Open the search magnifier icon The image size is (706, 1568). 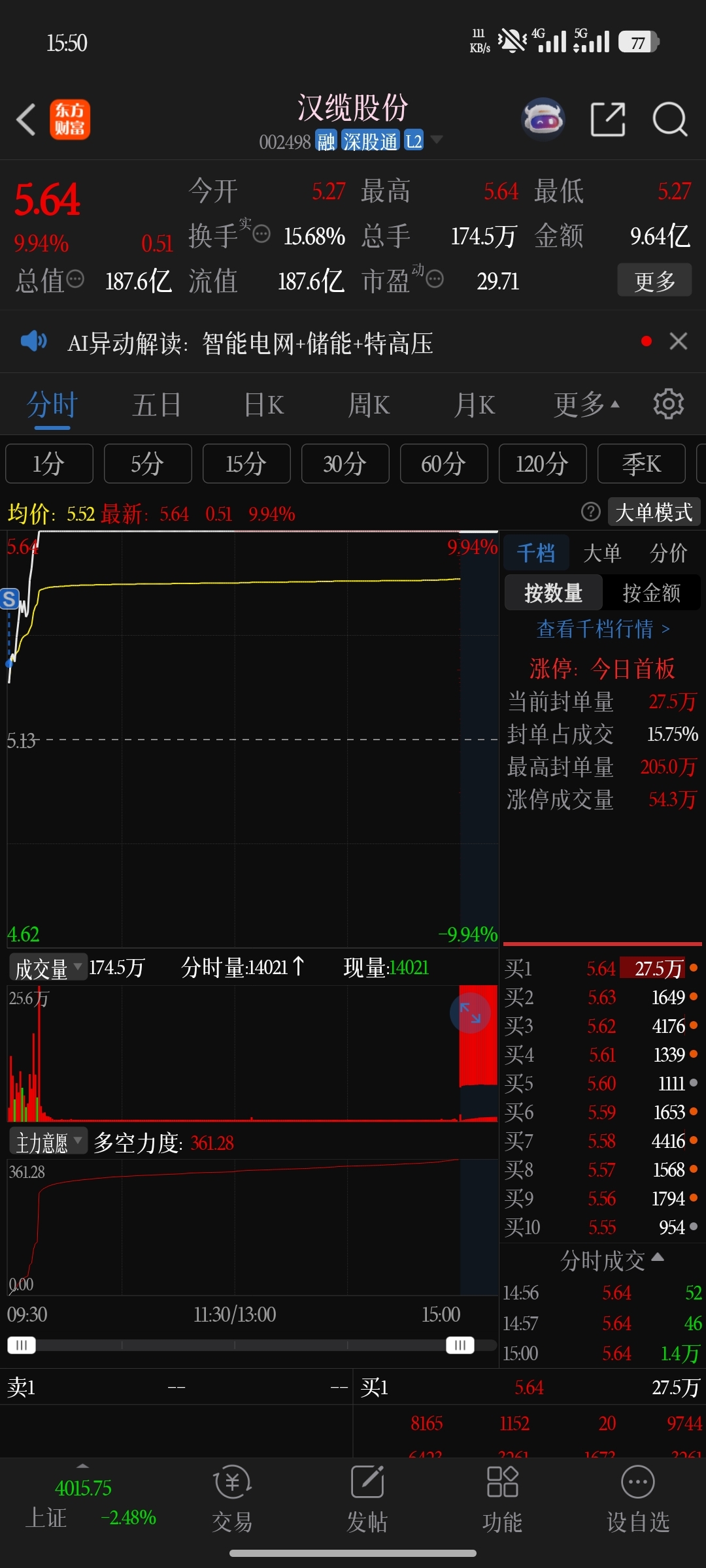(x=670, y=120)
